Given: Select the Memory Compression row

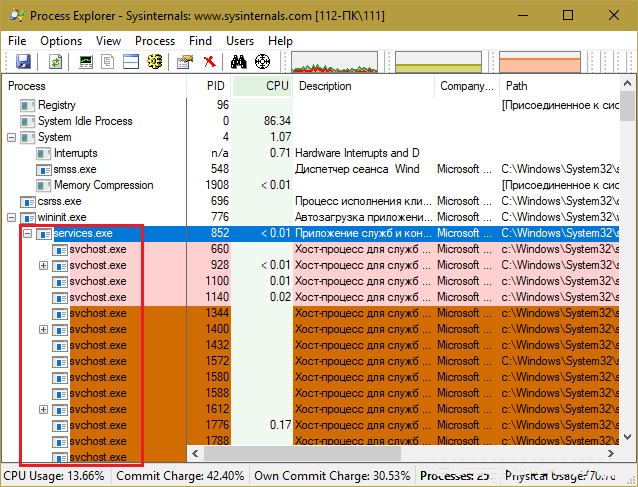Looking at the screenshot, I should [311, 186].
